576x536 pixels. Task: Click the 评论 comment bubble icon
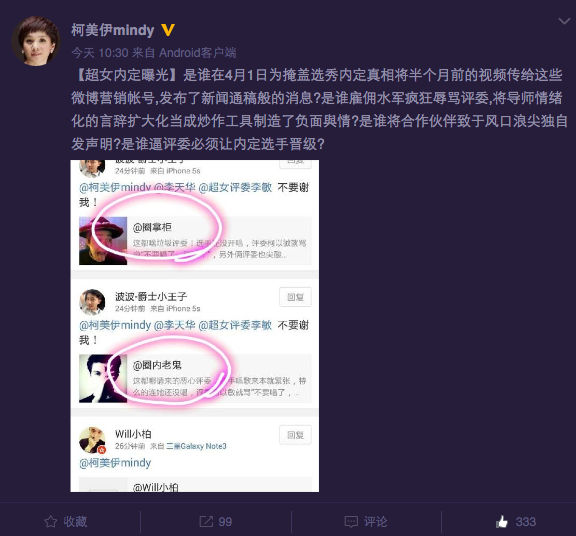[x=351, y=522]
